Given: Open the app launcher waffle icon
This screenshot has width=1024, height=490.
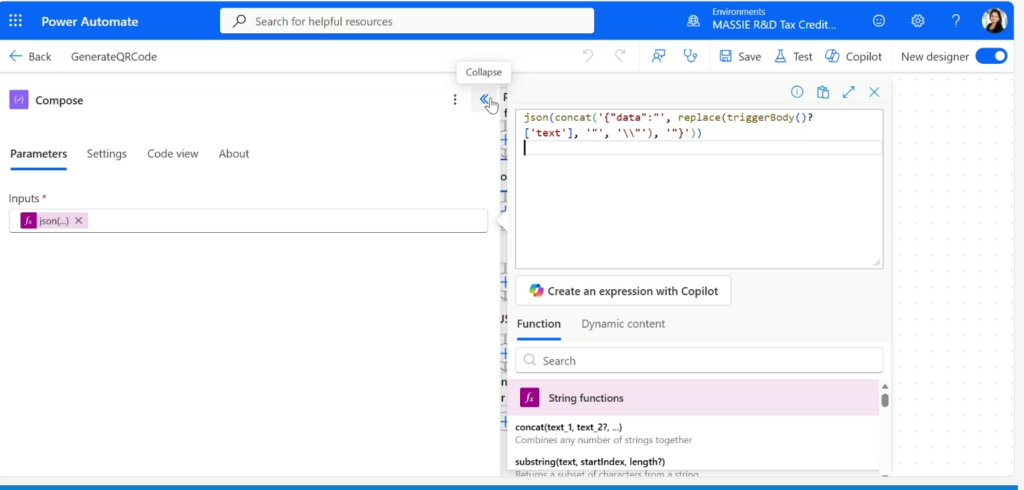Looking at the screenshot, I should pyautogui.click(x=15, y=21).
